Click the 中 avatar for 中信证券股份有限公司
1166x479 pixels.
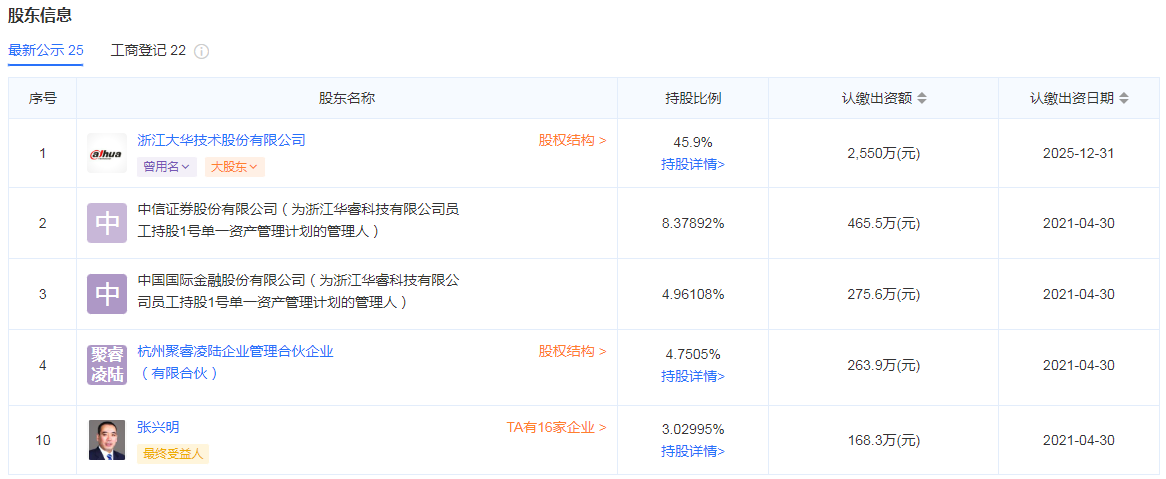pos(106,223)
